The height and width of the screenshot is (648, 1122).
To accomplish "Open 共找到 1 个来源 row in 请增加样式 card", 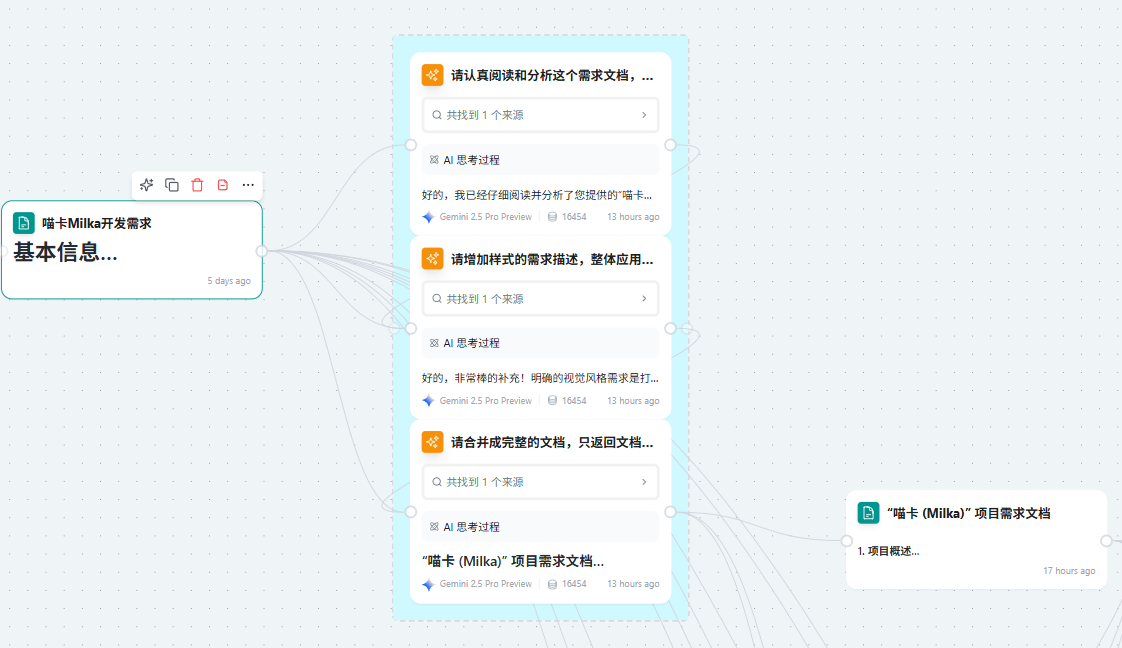I will point(540,299).
